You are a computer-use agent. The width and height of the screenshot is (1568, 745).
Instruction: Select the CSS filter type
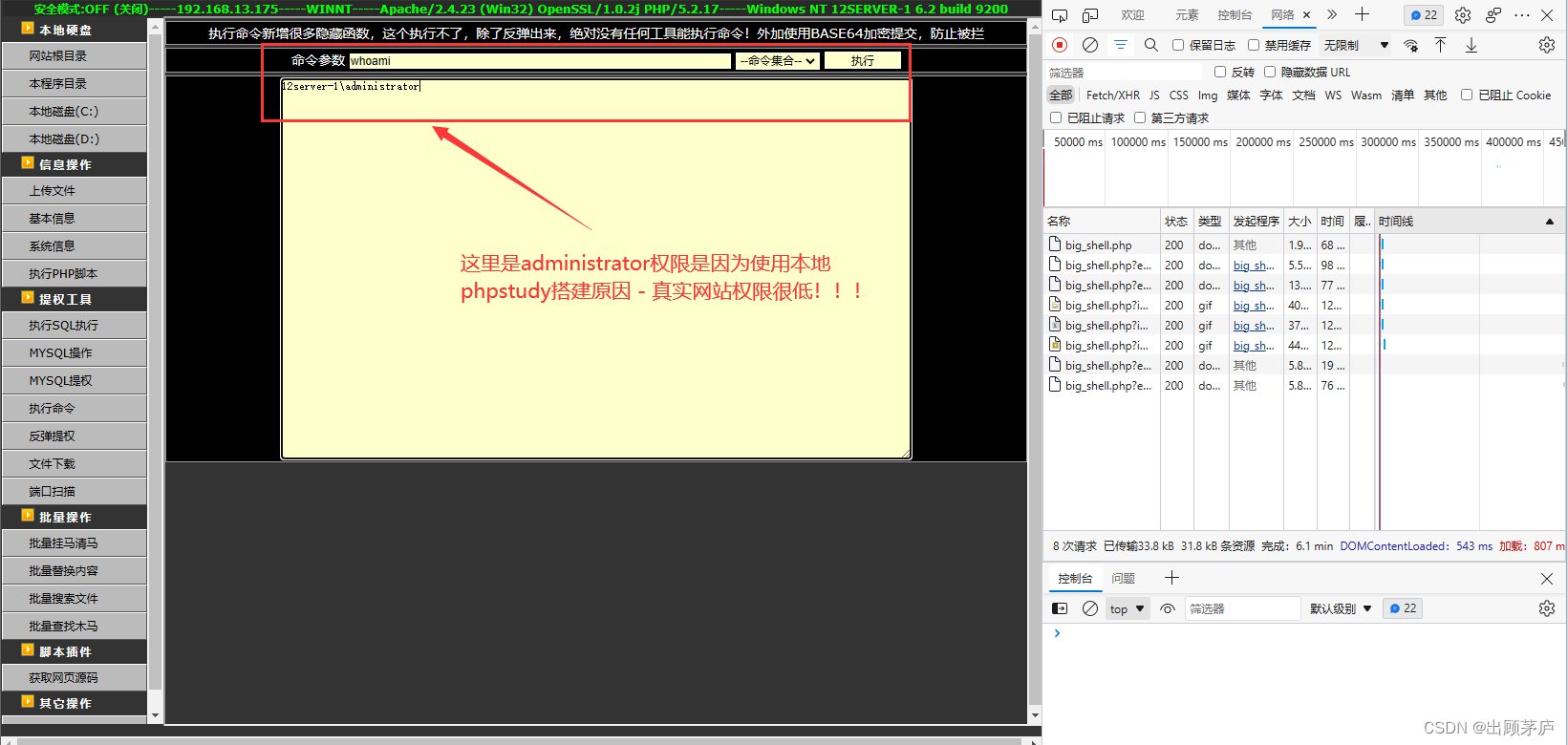(x=1179, y=96)
